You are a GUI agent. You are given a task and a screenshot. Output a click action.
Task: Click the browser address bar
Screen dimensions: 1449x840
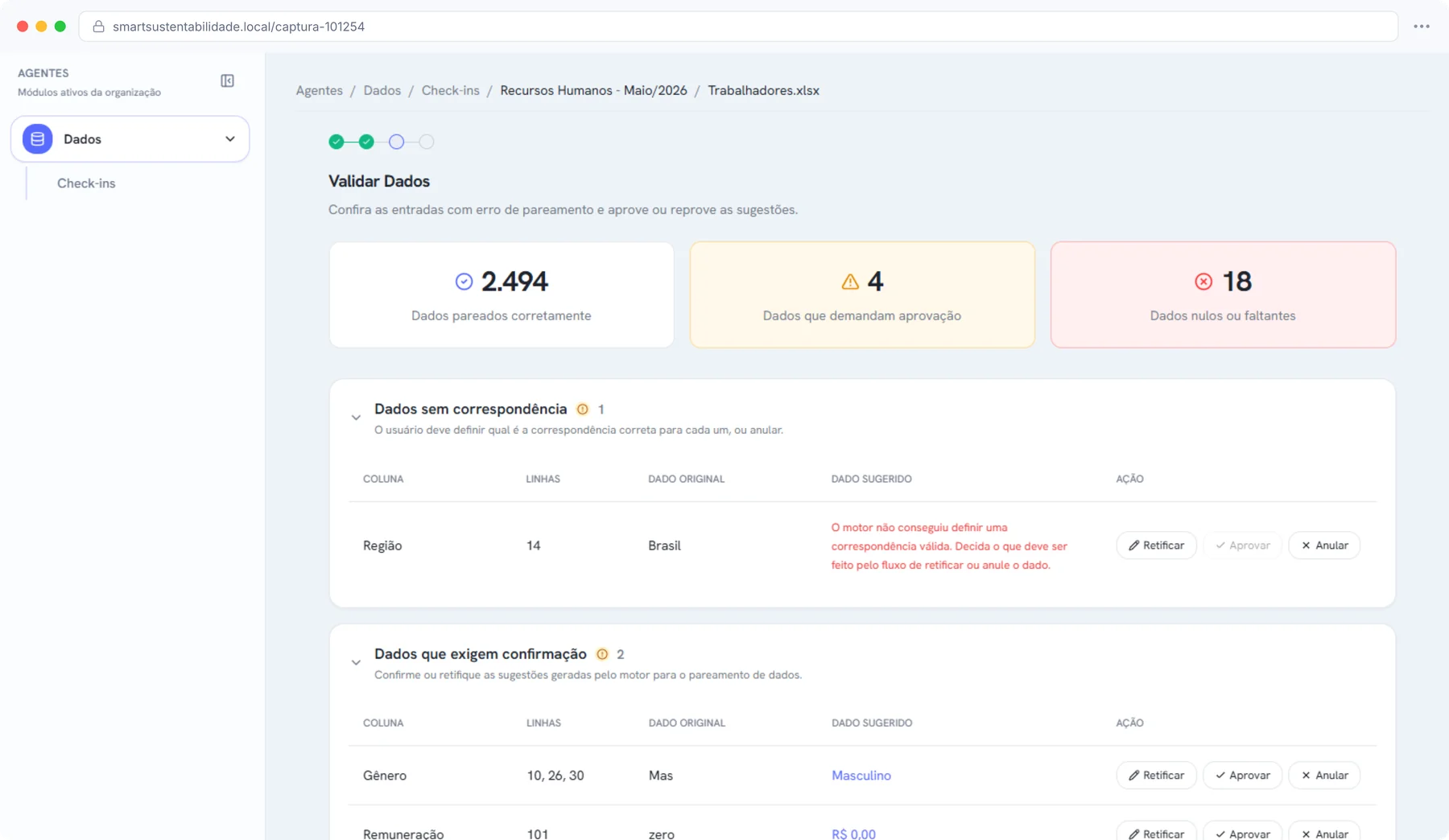[x=738, y=27]
